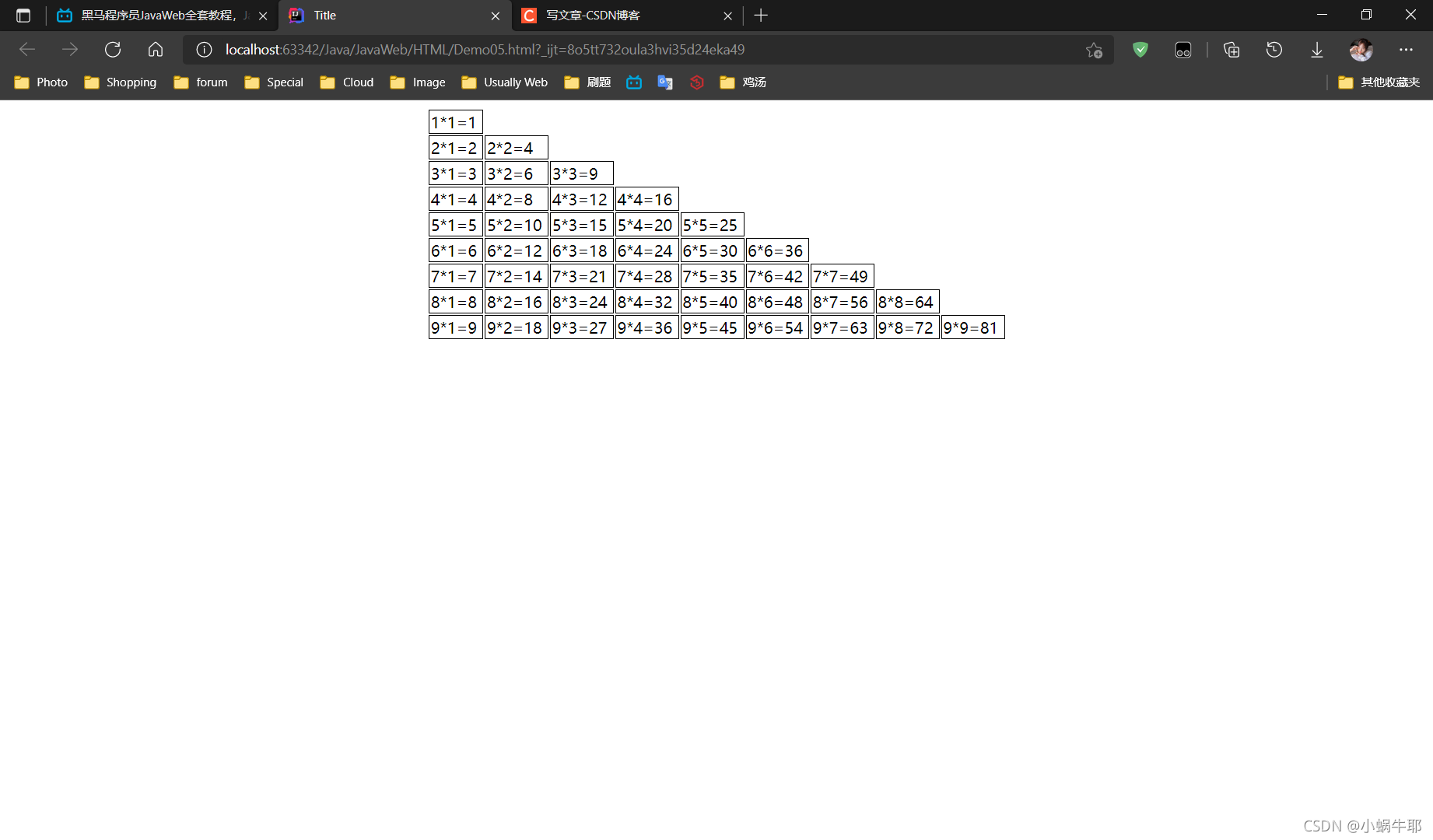Click the 5*2=10 table cell
This screenshot has width=1433, height=840.
pos(517,225)
